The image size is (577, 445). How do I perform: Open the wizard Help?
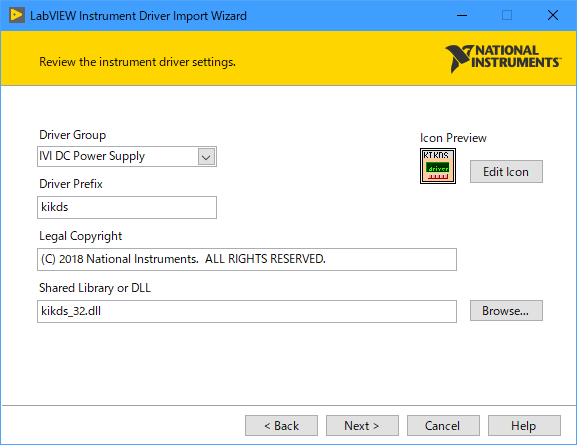point(524,425)
